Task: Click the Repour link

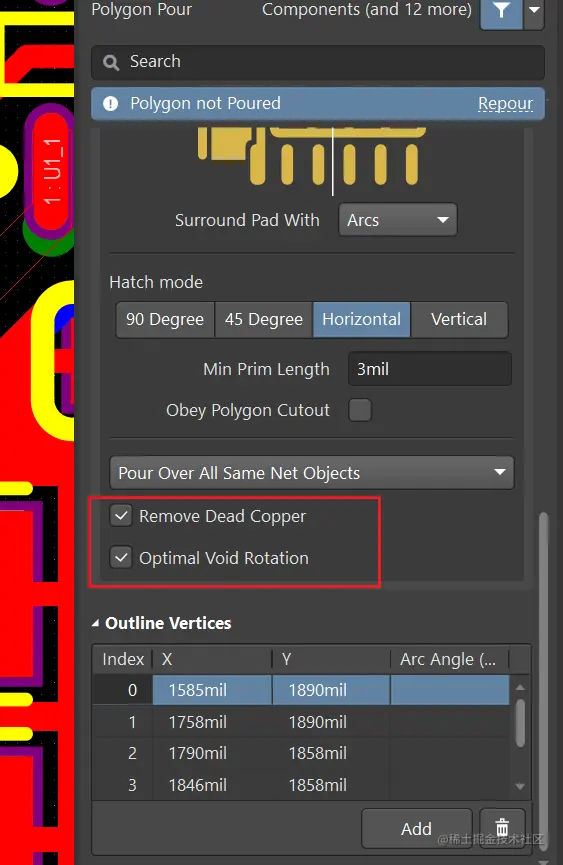Action: pyautogui.click(x=505, y=103)
